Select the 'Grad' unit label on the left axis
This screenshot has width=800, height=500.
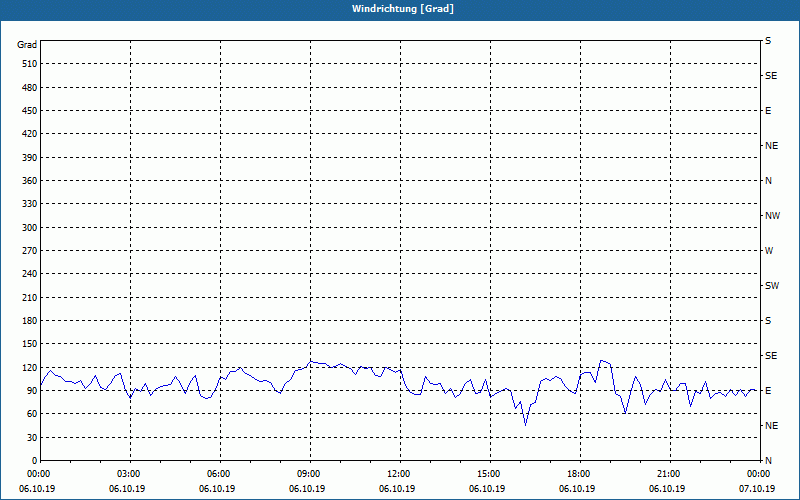coord(27,45)
